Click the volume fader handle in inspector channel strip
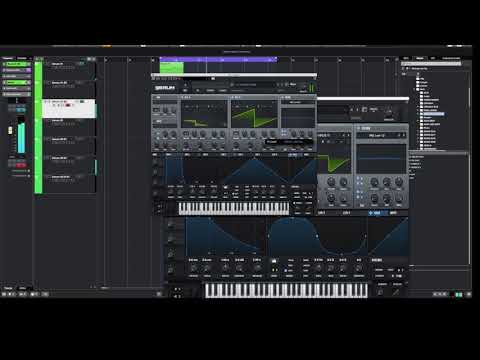 coord(10,130)
